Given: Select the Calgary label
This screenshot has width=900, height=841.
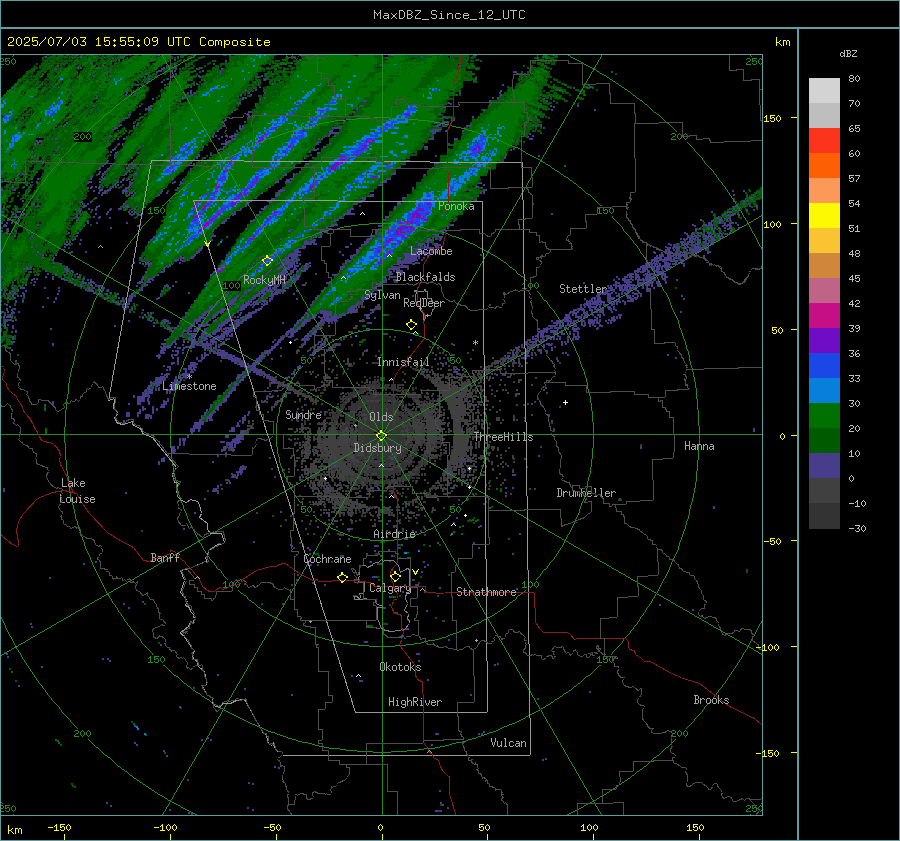Looking at the screenshot, I should [x=390, y=588].
